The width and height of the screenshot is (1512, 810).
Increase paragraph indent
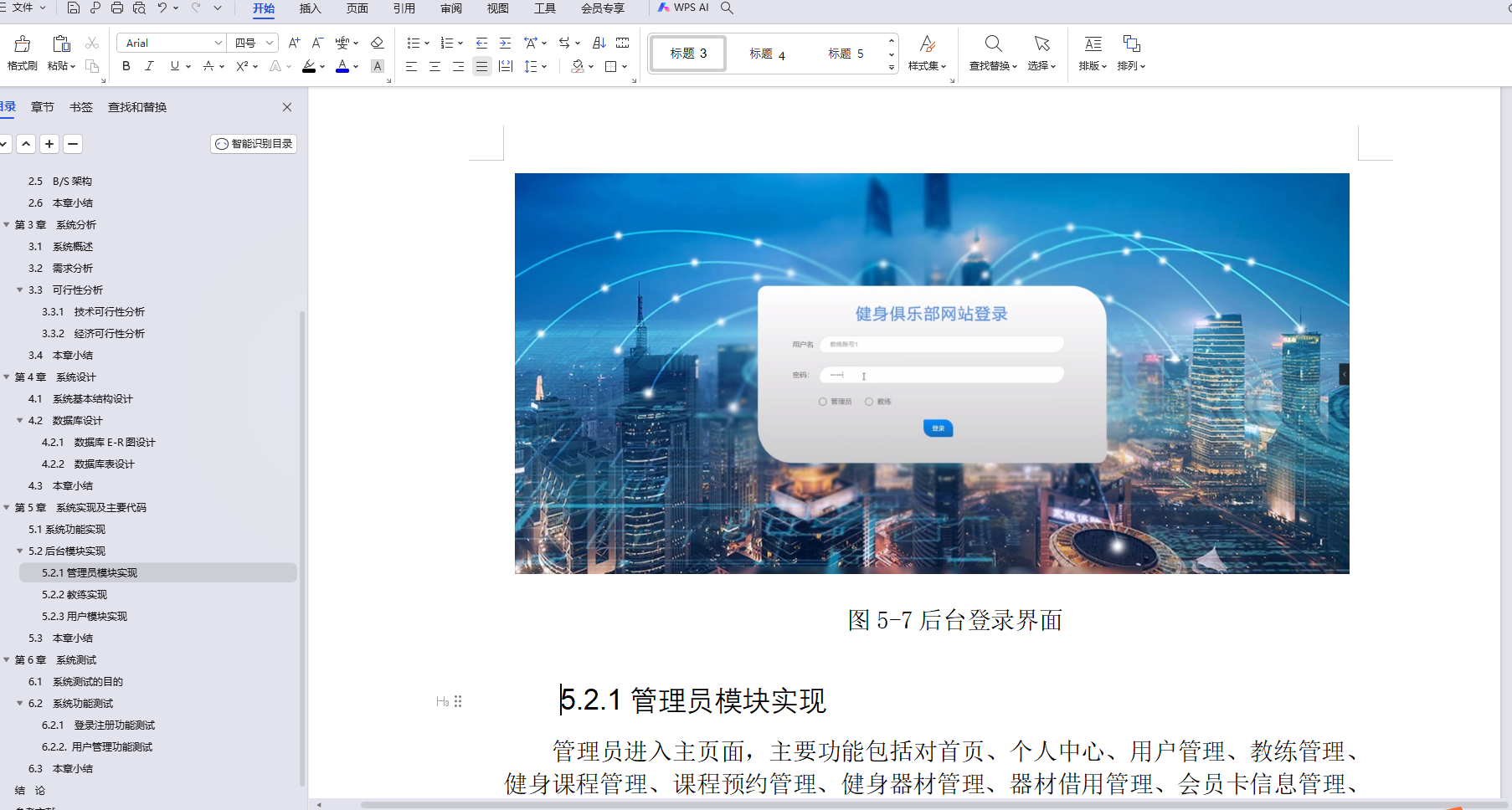(505, 43)
